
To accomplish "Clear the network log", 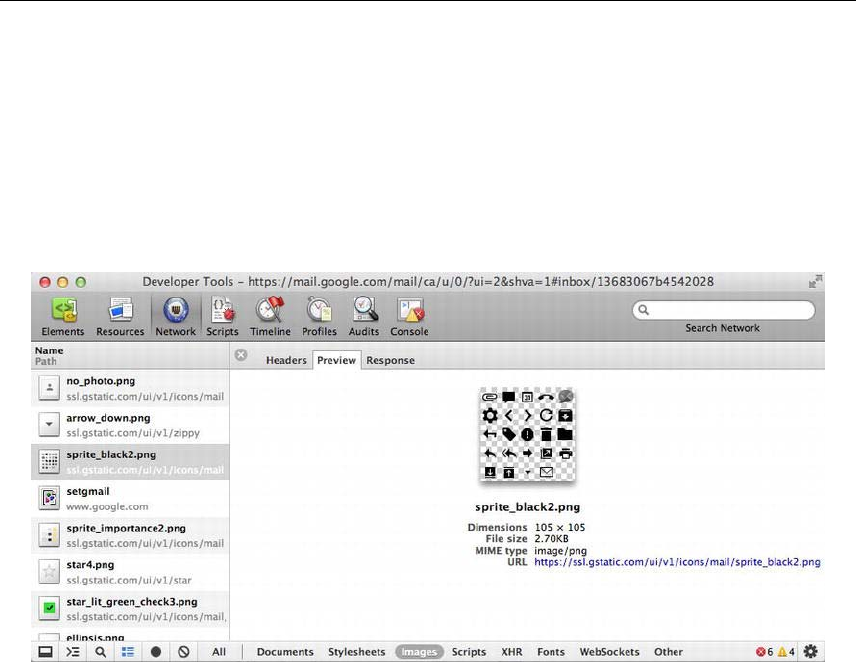I will click(x=184, y=652).
